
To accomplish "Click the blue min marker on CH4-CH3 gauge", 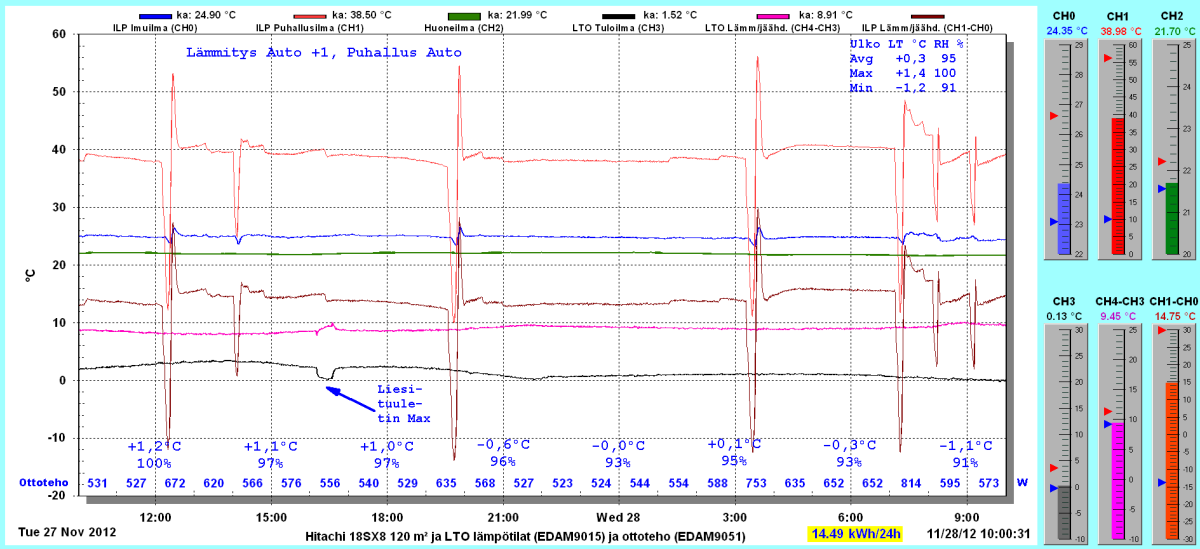I will coord(1107,424).
